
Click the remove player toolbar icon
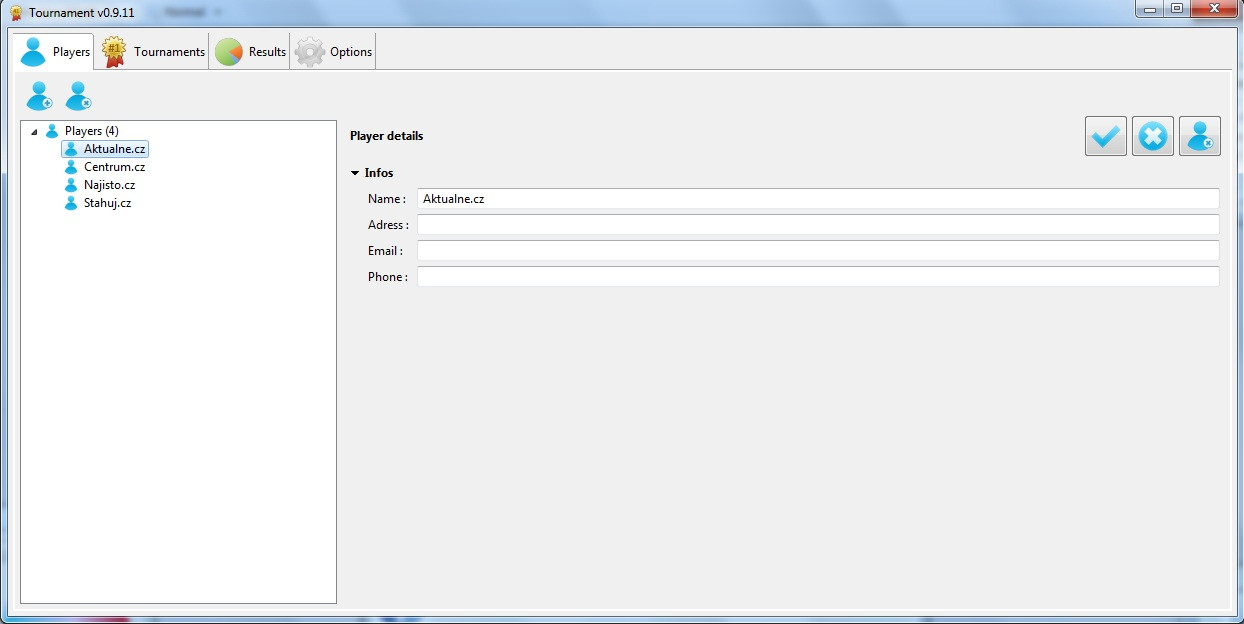tap(79, 96)
